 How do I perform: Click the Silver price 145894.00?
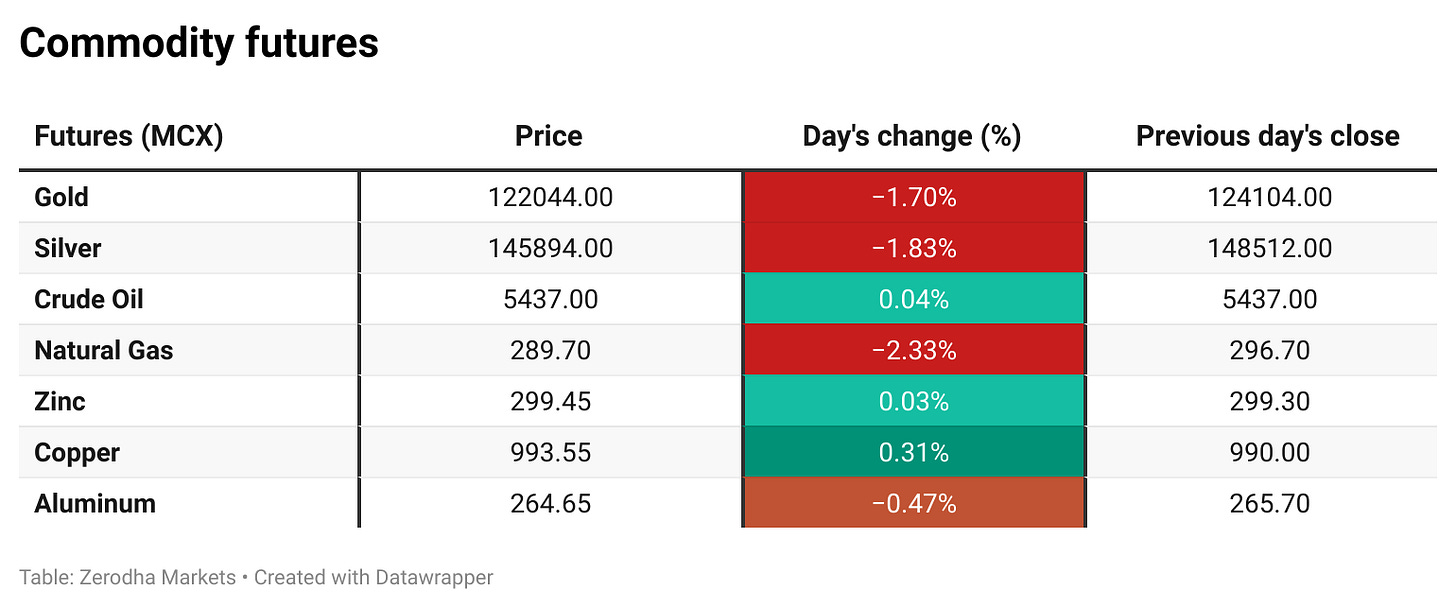point(550,248)
